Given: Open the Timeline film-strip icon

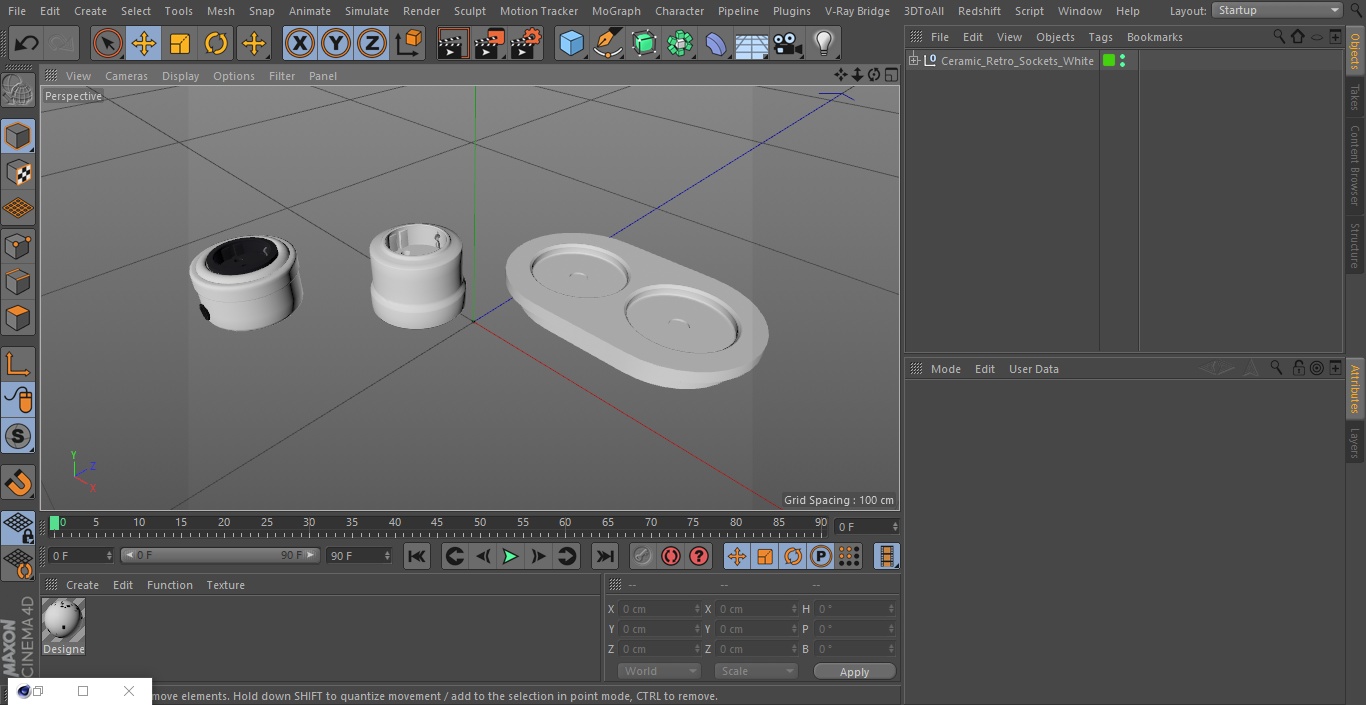Looking at the screenshot, I should point(886,556).
